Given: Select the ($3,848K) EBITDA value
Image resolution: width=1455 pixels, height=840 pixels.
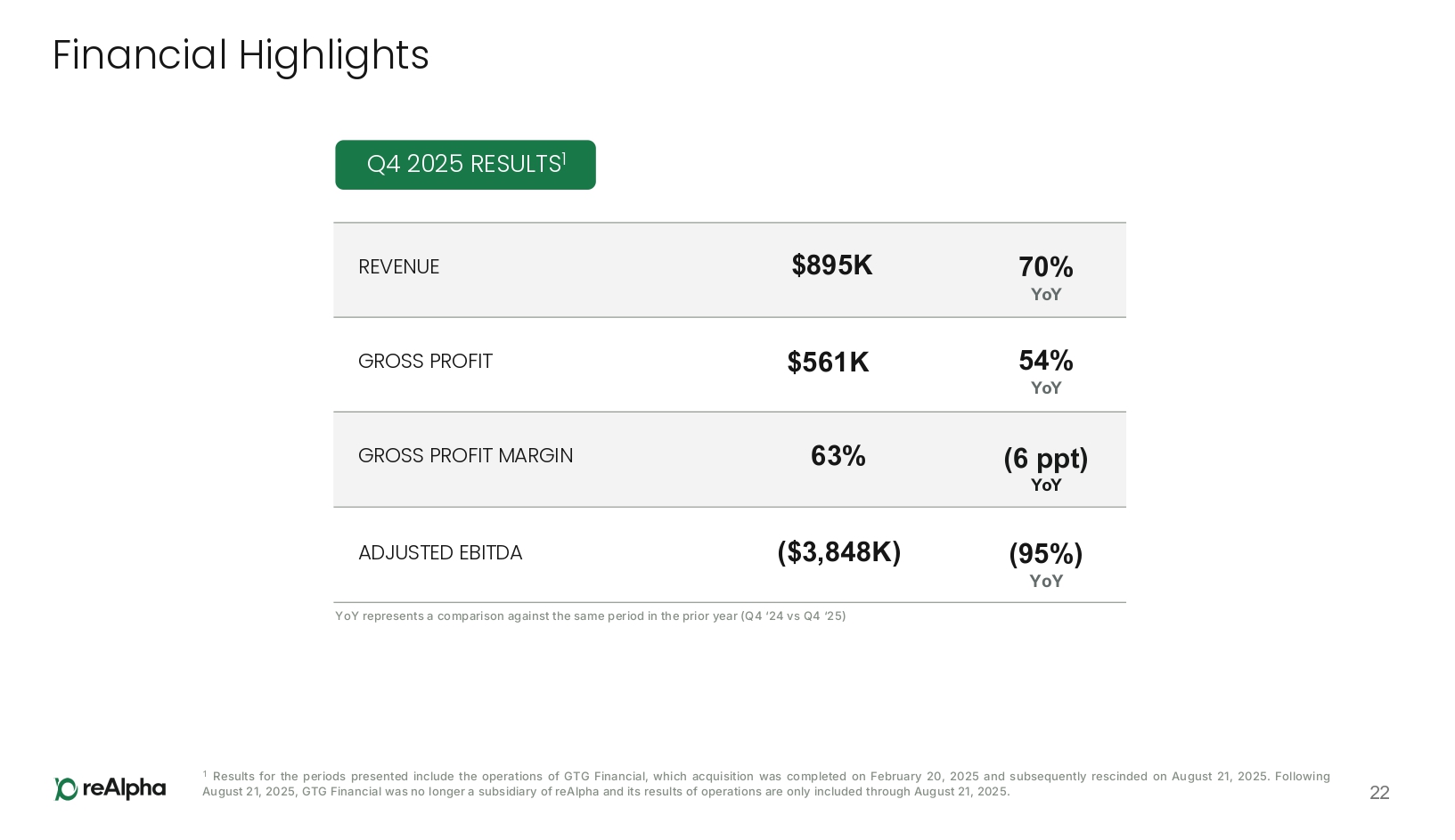Looking at the screenshot, I should tap(838, 552).
